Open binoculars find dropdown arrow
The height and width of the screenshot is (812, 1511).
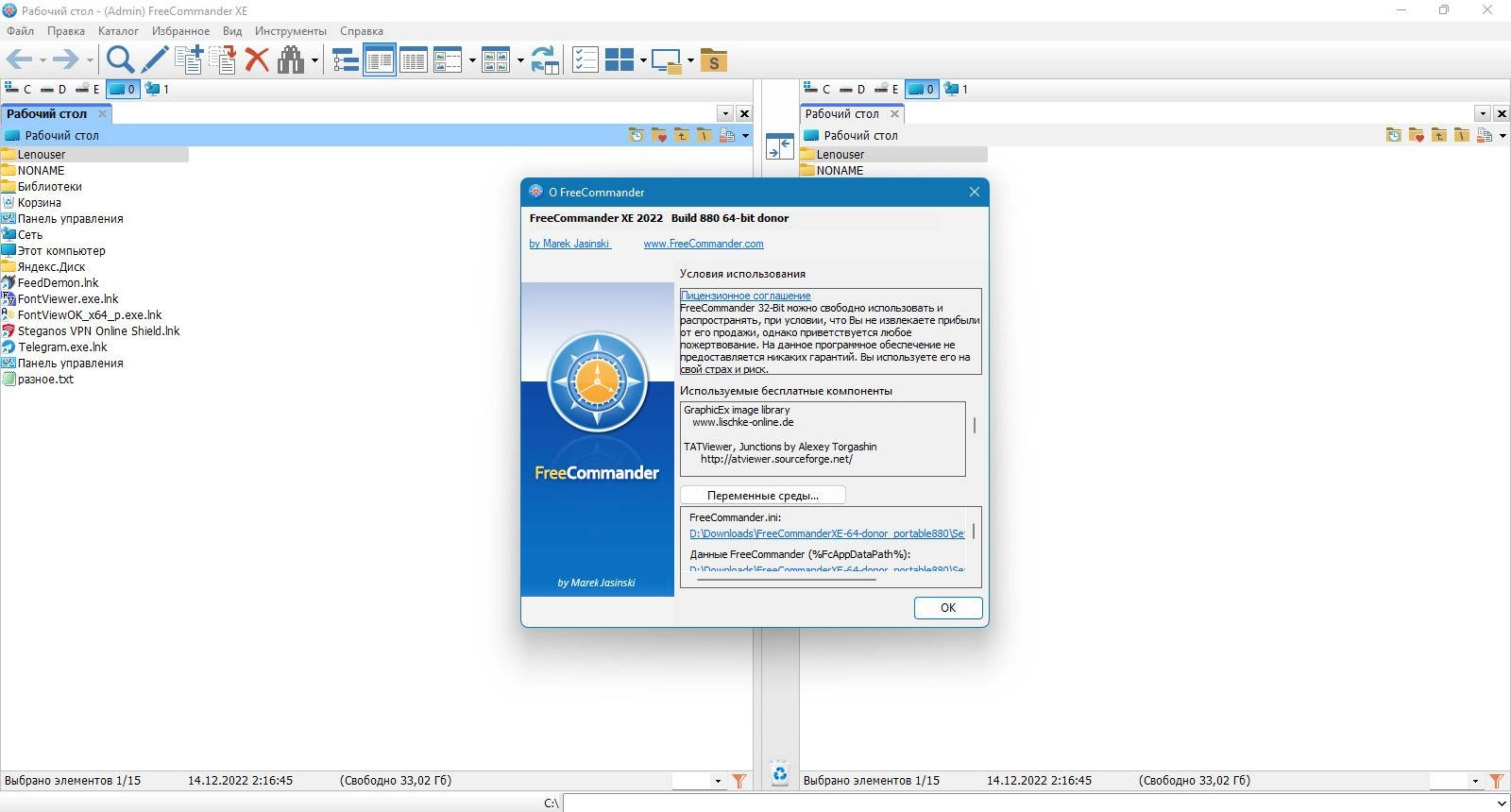[x=314, y=60]
